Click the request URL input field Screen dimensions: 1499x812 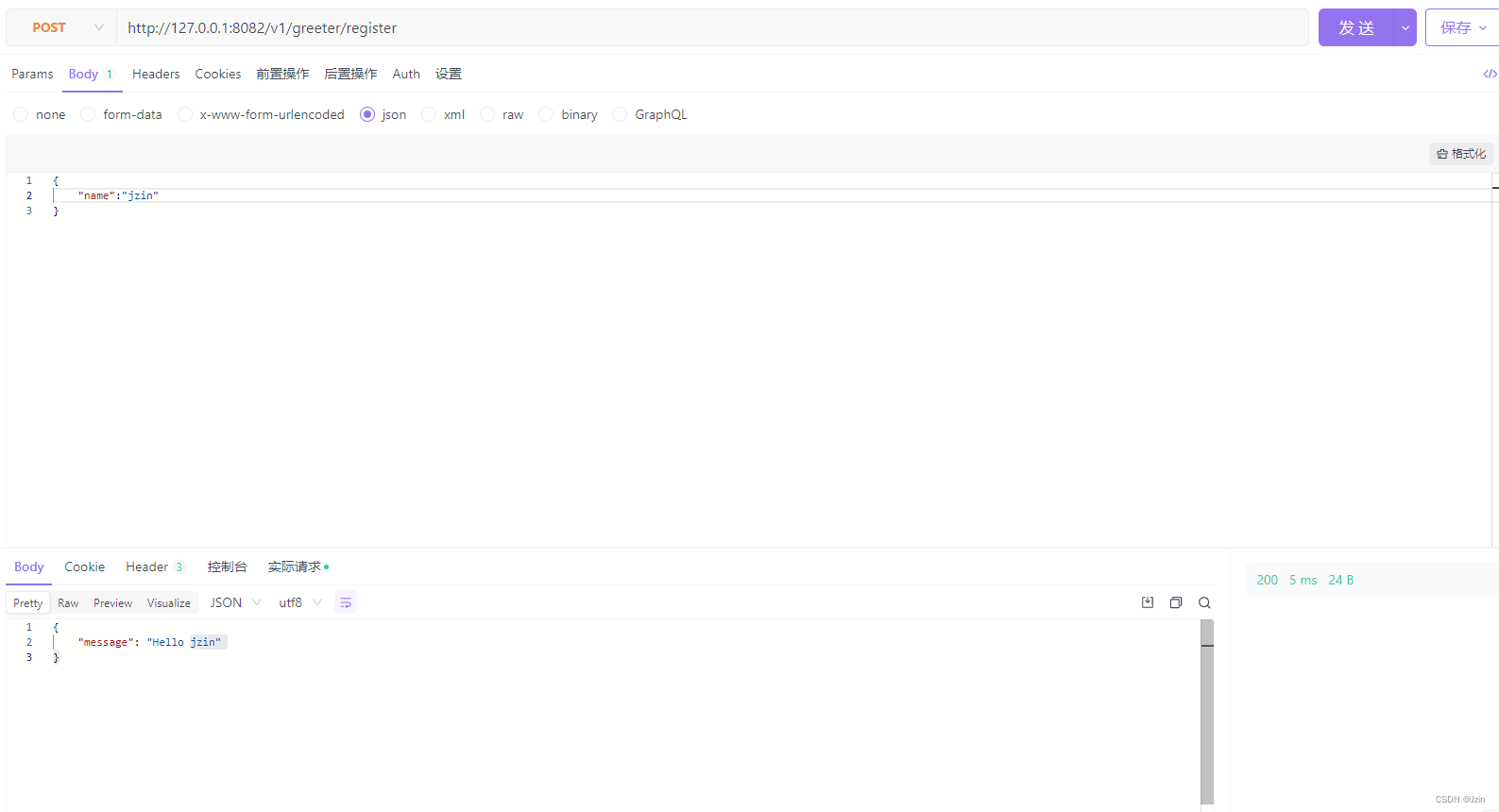[x=712, y=27]
